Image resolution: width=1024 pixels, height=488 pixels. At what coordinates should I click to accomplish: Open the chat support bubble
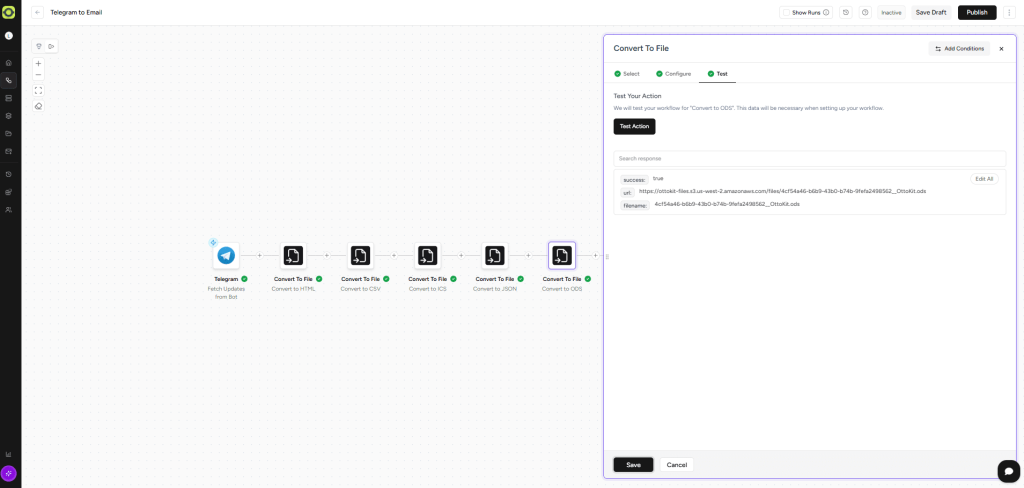coord(1007,471)
